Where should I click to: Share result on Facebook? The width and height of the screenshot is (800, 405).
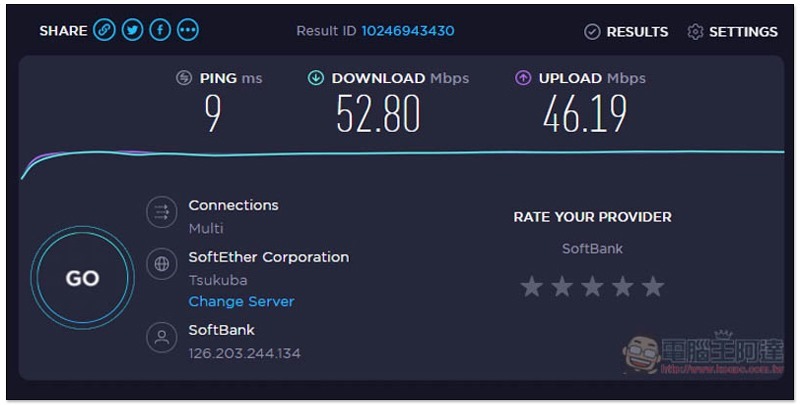[x=160, y=31]
